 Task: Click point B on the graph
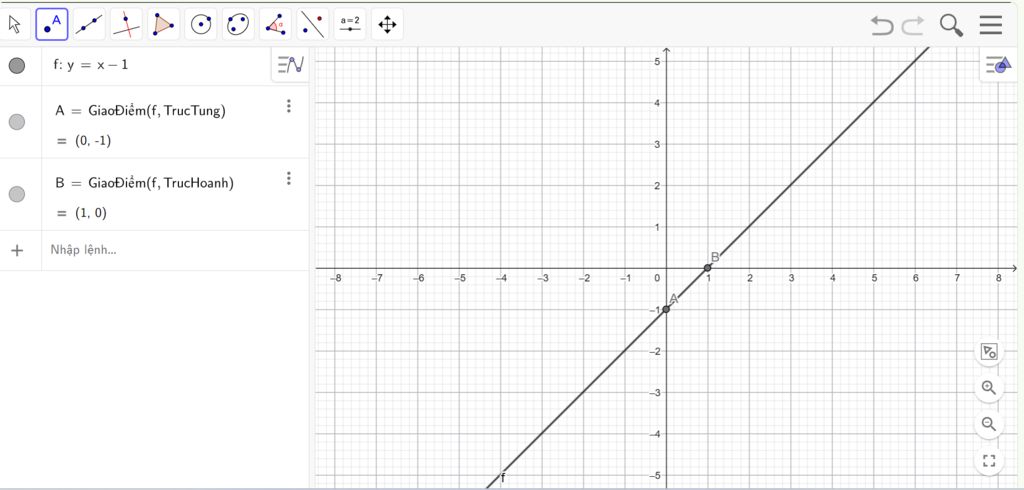(707, 268)
